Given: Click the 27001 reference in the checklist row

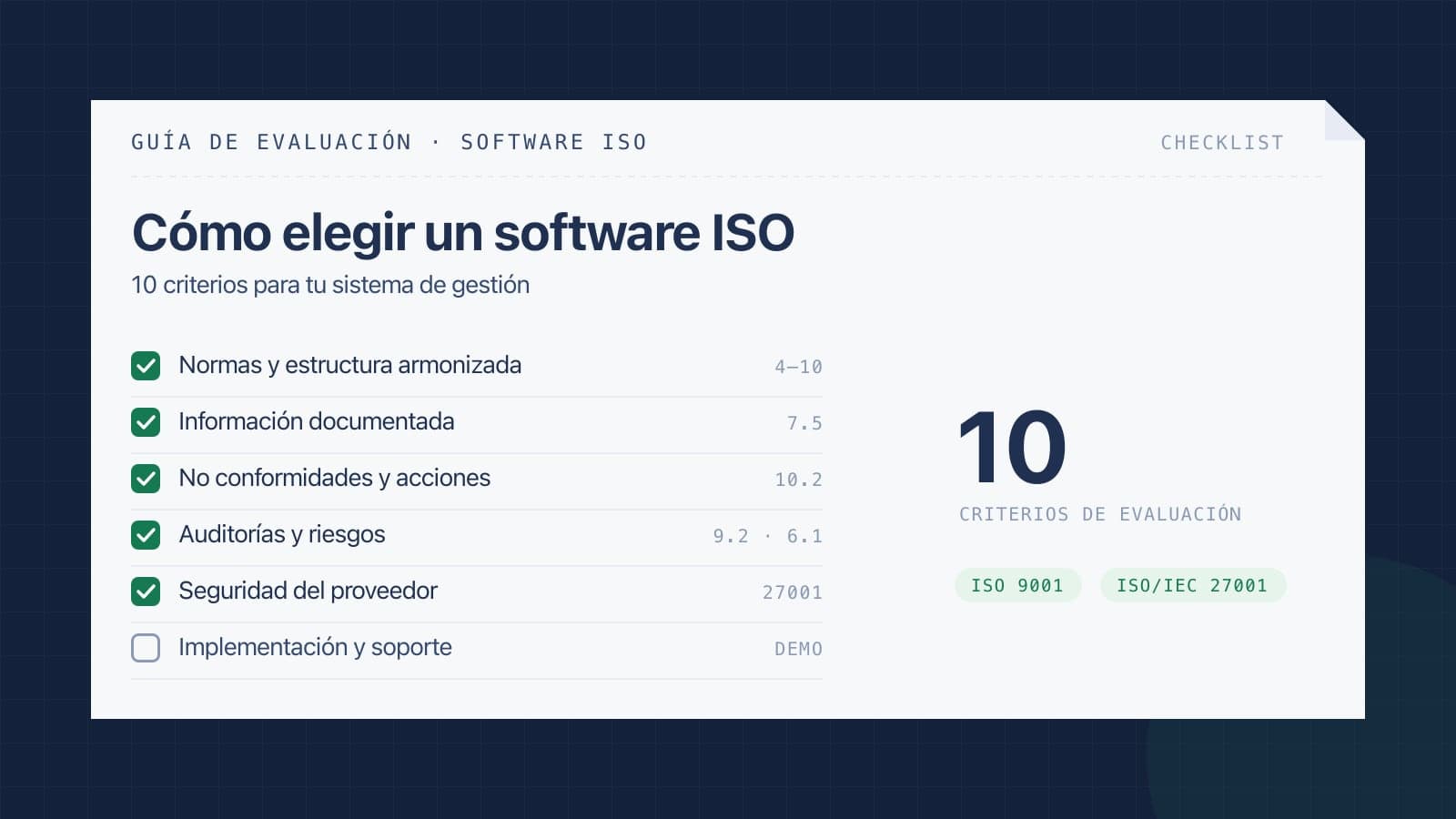Looking at the screenshot, I should (x=792, y=592).
